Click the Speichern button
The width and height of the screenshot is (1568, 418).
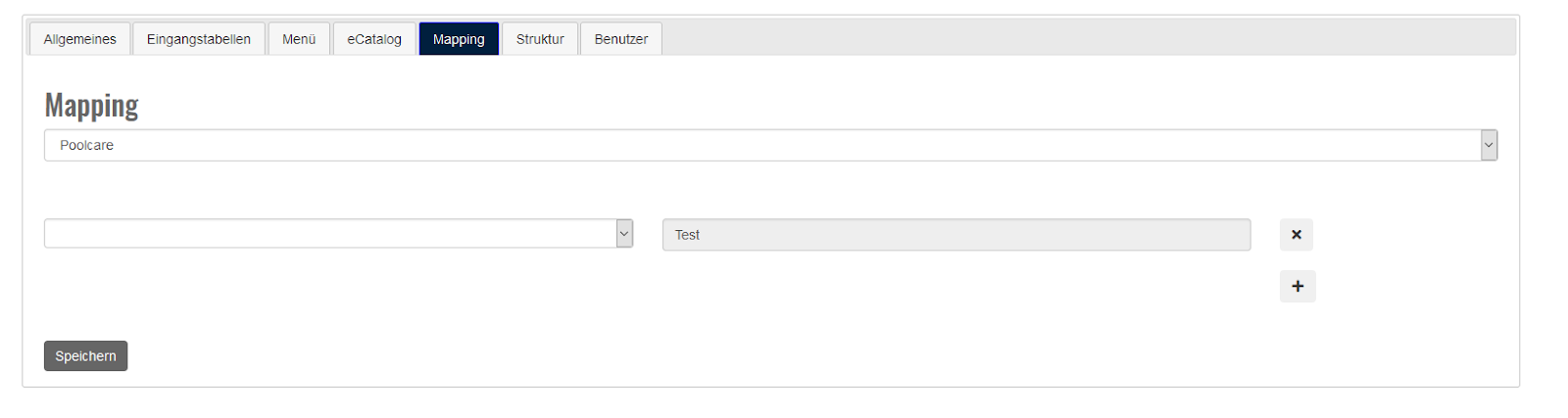point(85,356)
